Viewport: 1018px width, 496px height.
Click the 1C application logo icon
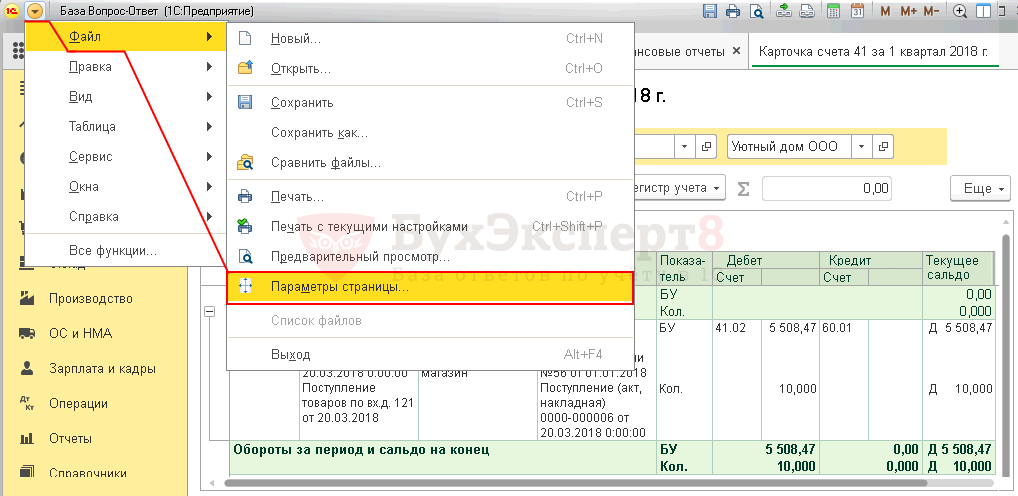pos(12,10)
